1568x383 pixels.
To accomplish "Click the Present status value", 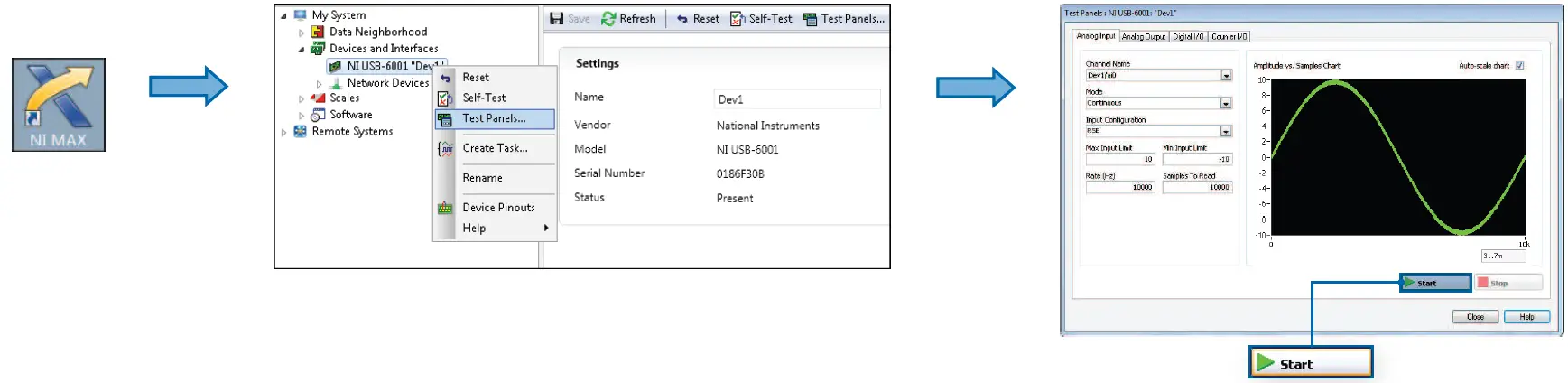I will coord(735,198).
